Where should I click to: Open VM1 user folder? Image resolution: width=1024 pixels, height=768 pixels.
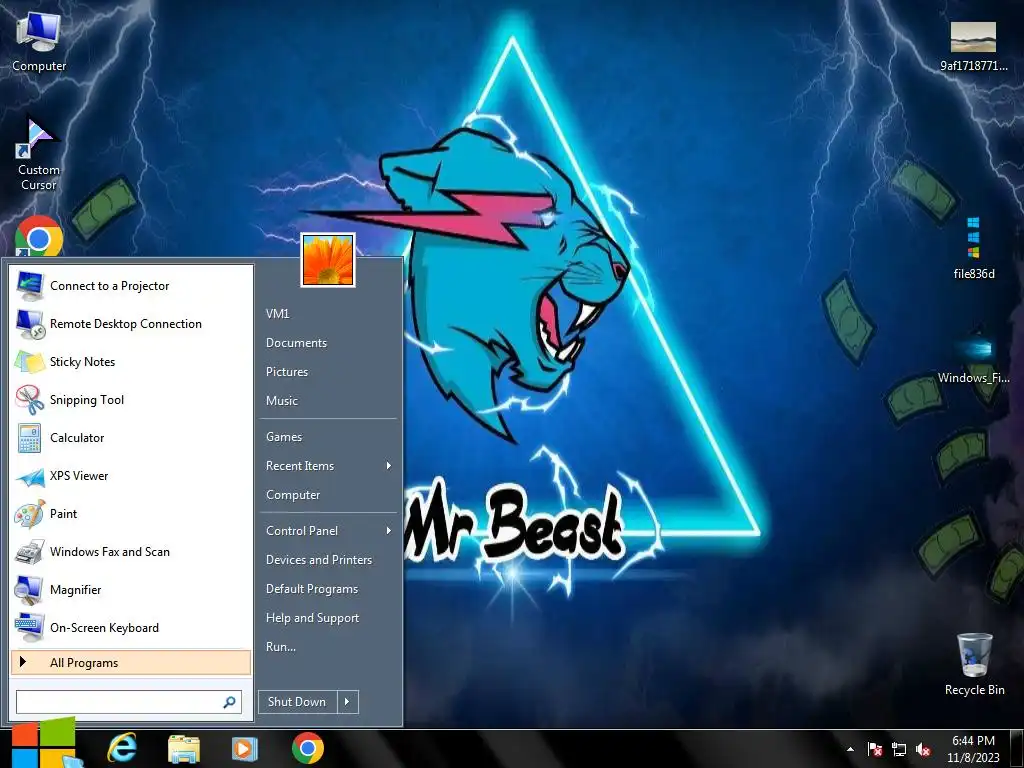coord(278,313)
